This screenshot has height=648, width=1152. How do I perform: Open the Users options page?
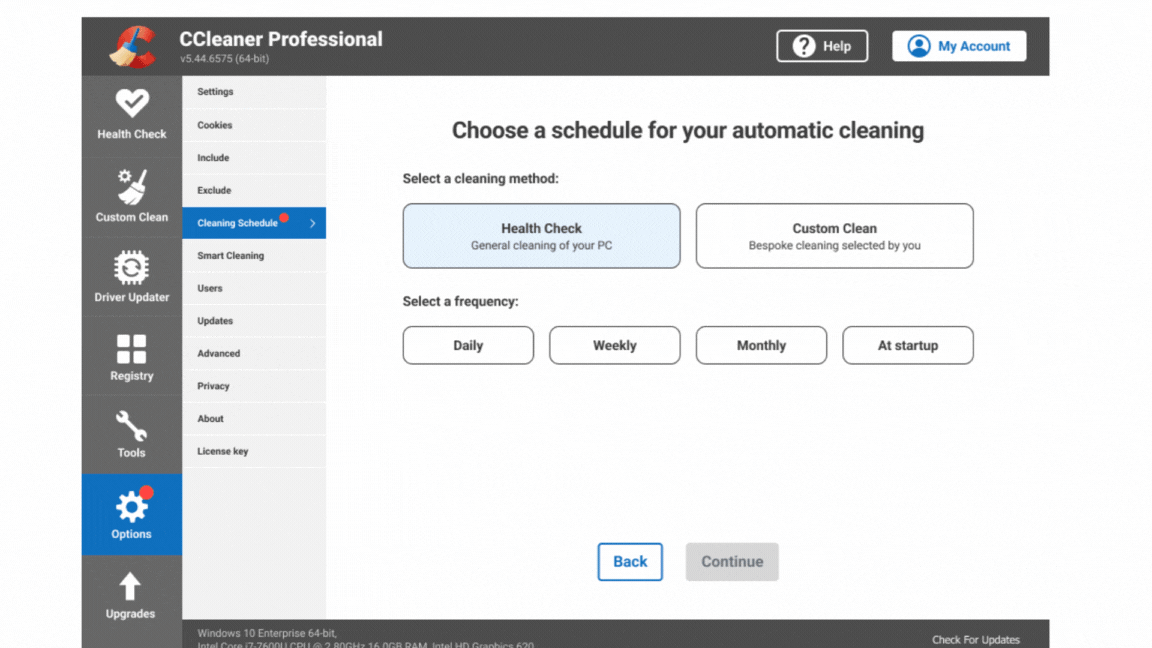254,288
